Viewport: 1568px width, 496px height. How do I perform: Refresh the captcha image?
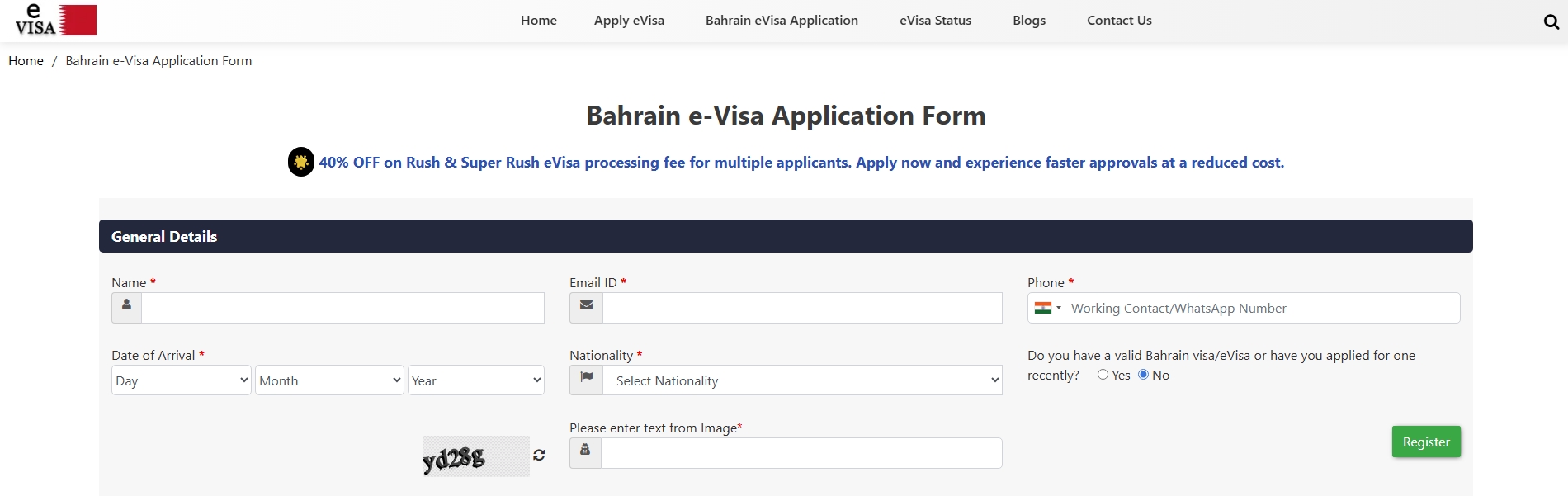tap(539, 455)
